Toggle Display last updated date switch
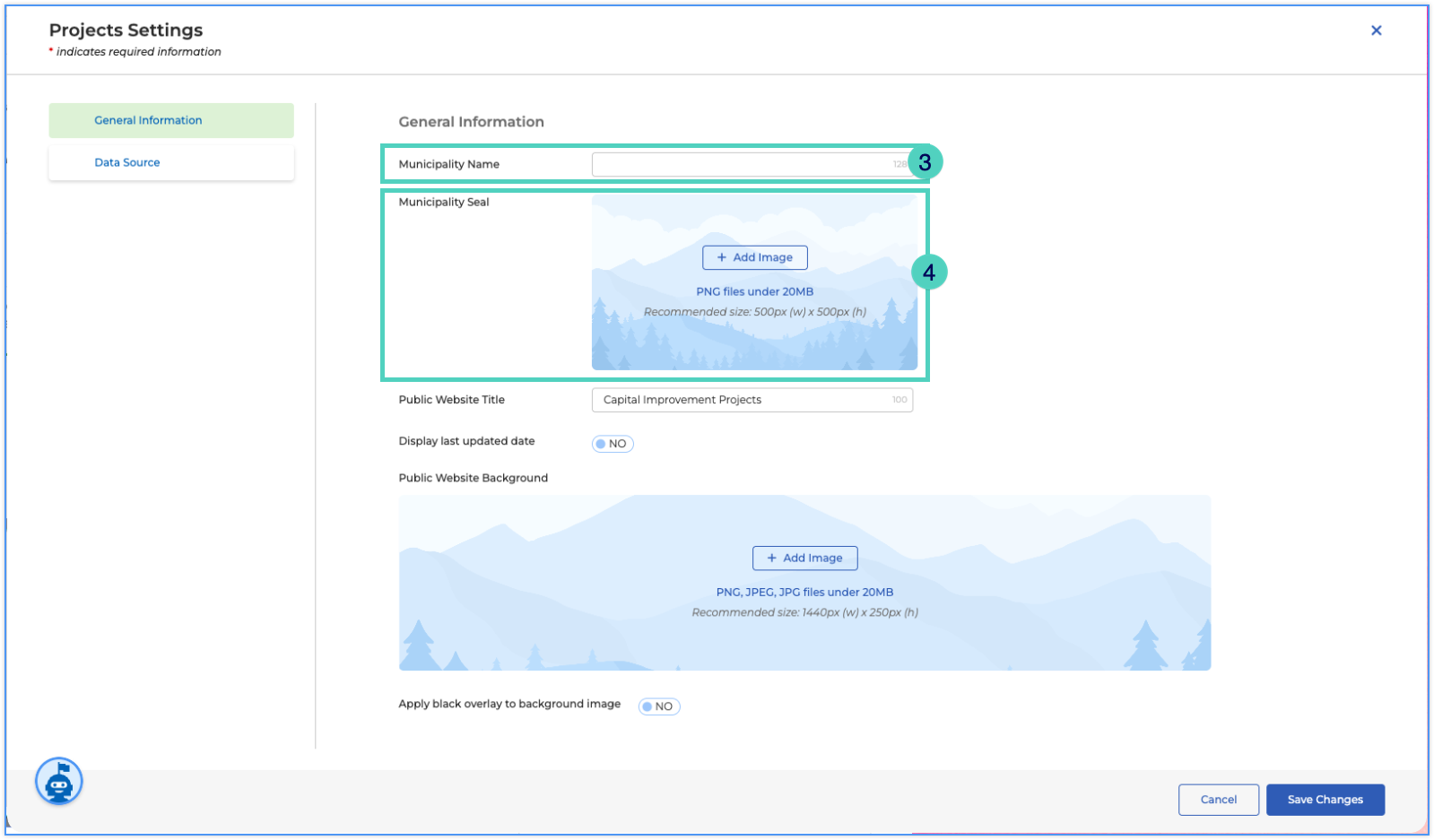The height and width of the screenshot is (840, 1434). (613, 444)
